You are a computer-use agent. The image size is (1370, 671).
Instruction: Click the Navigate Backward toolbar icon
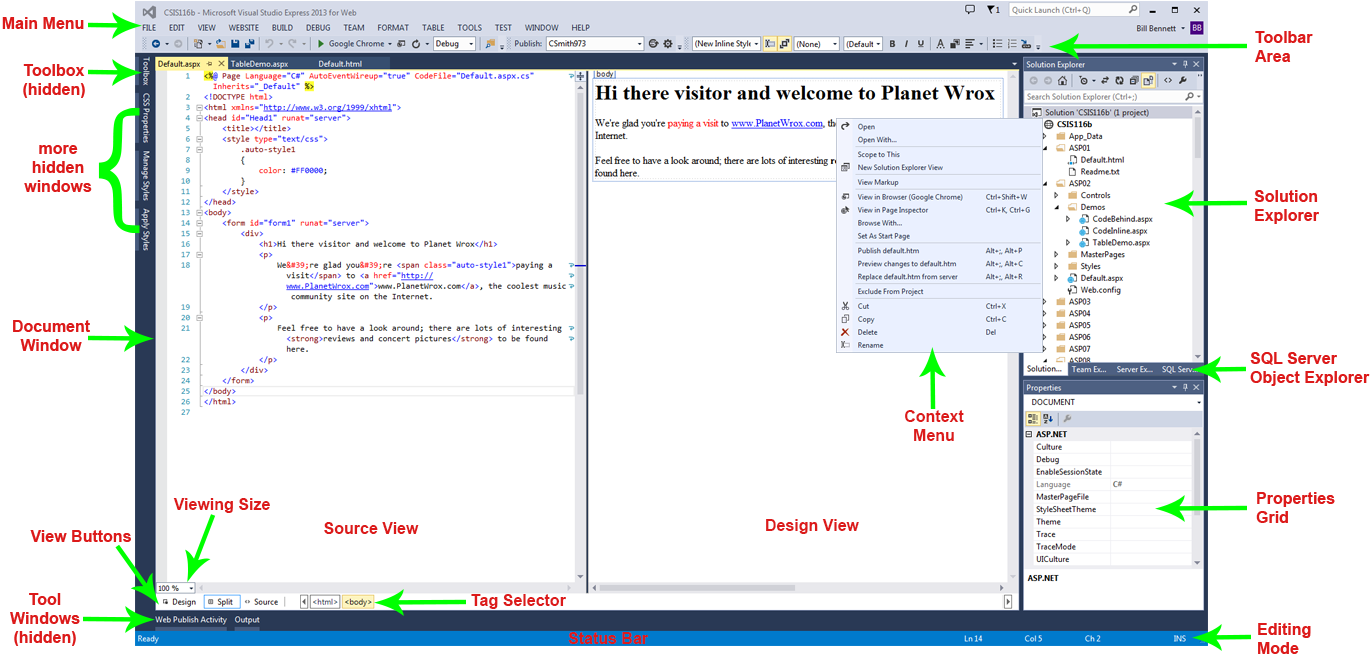pos(156,44)
